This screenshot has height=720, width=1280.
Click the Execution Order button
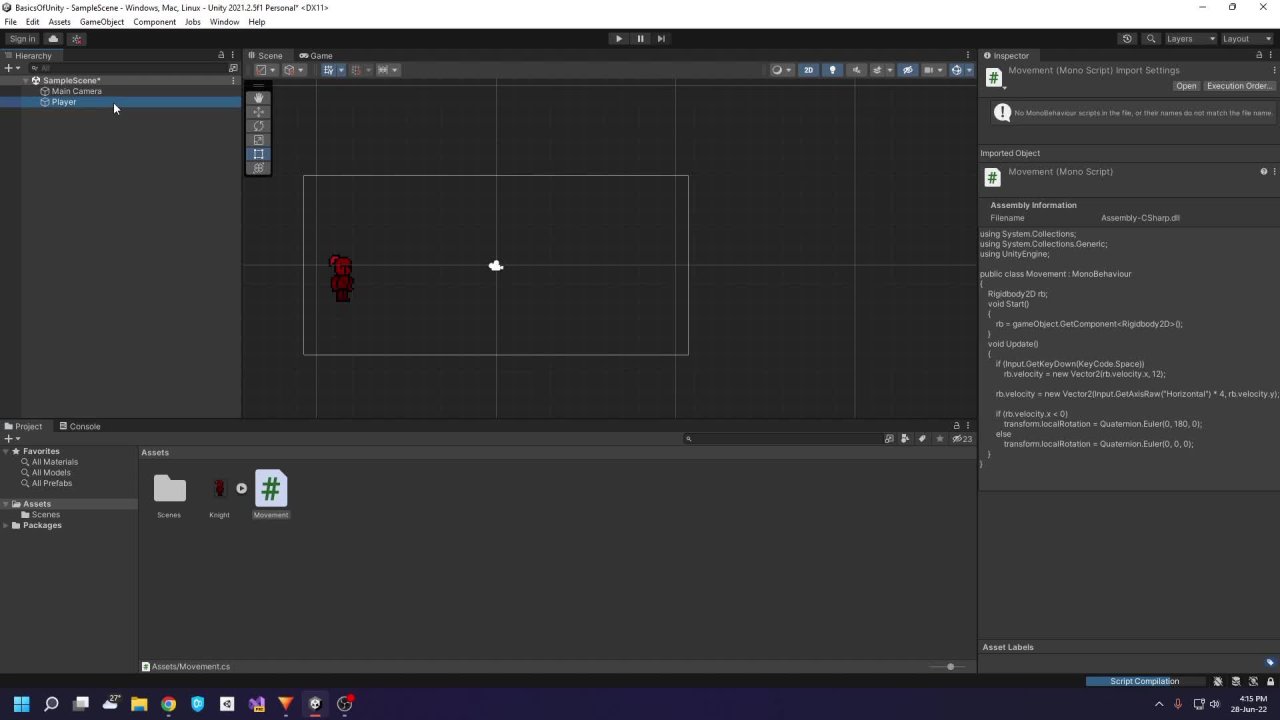[x=1238, y=86]
